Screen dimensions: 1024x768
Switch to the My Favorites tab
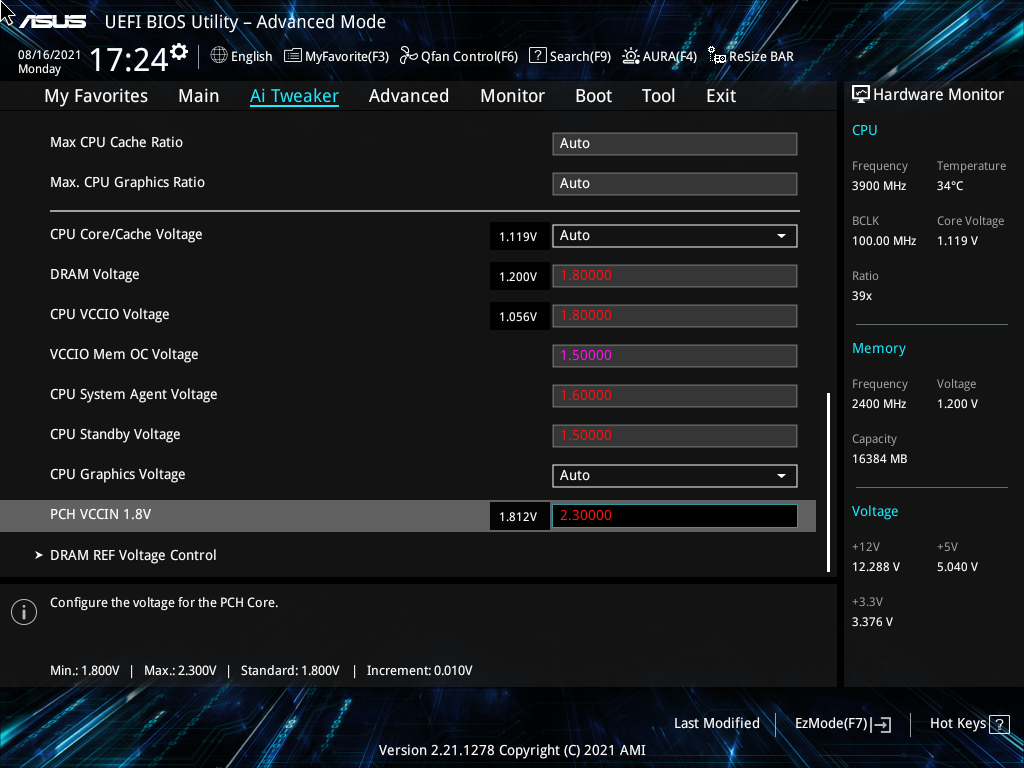96,96
